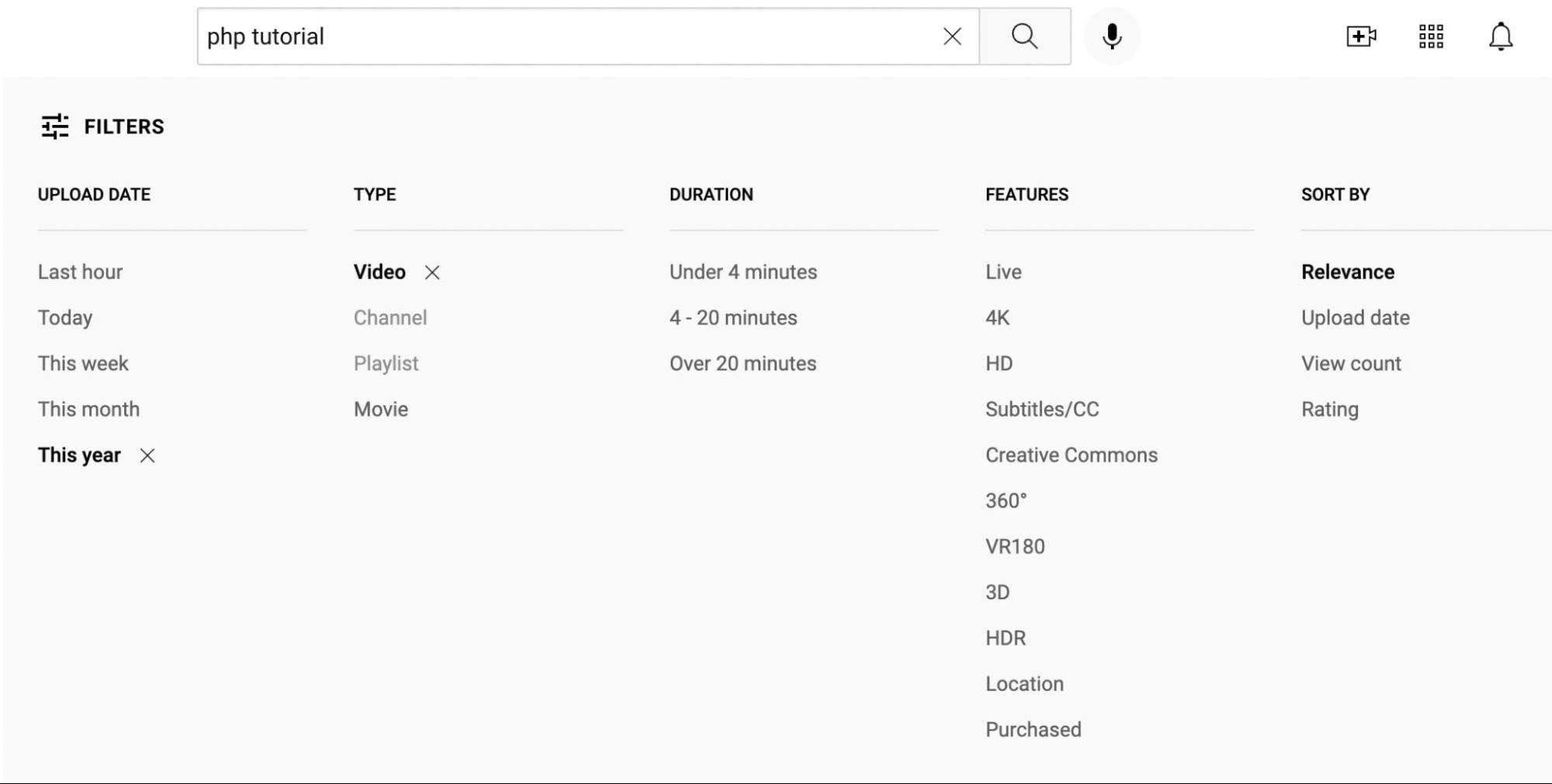The height and width of the screenshot is (784, 1552).
Task: Filter by Subtitles/CC feature
Action: 1042,409
